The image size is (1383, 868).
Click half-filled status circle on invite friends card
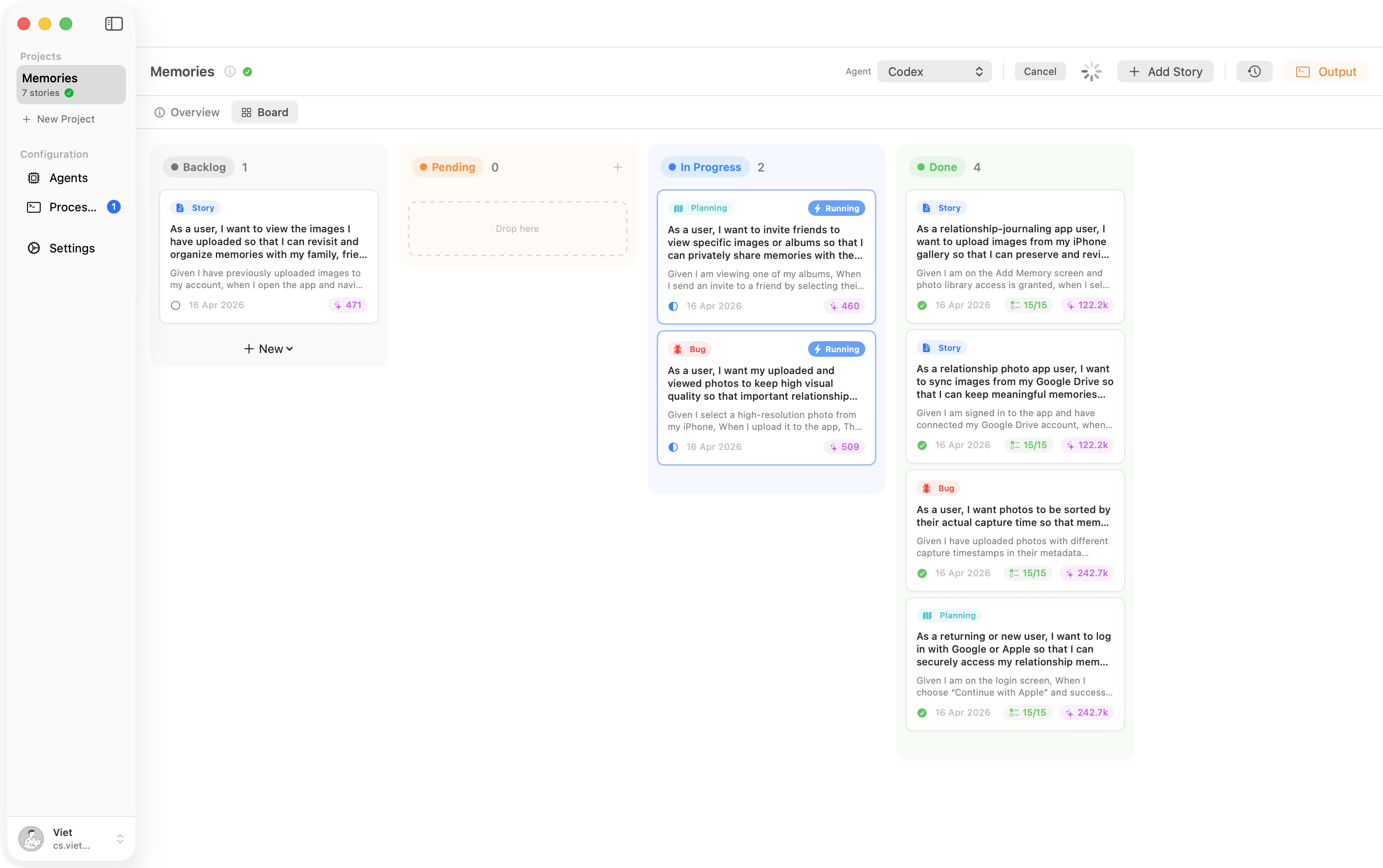point(673,306)
